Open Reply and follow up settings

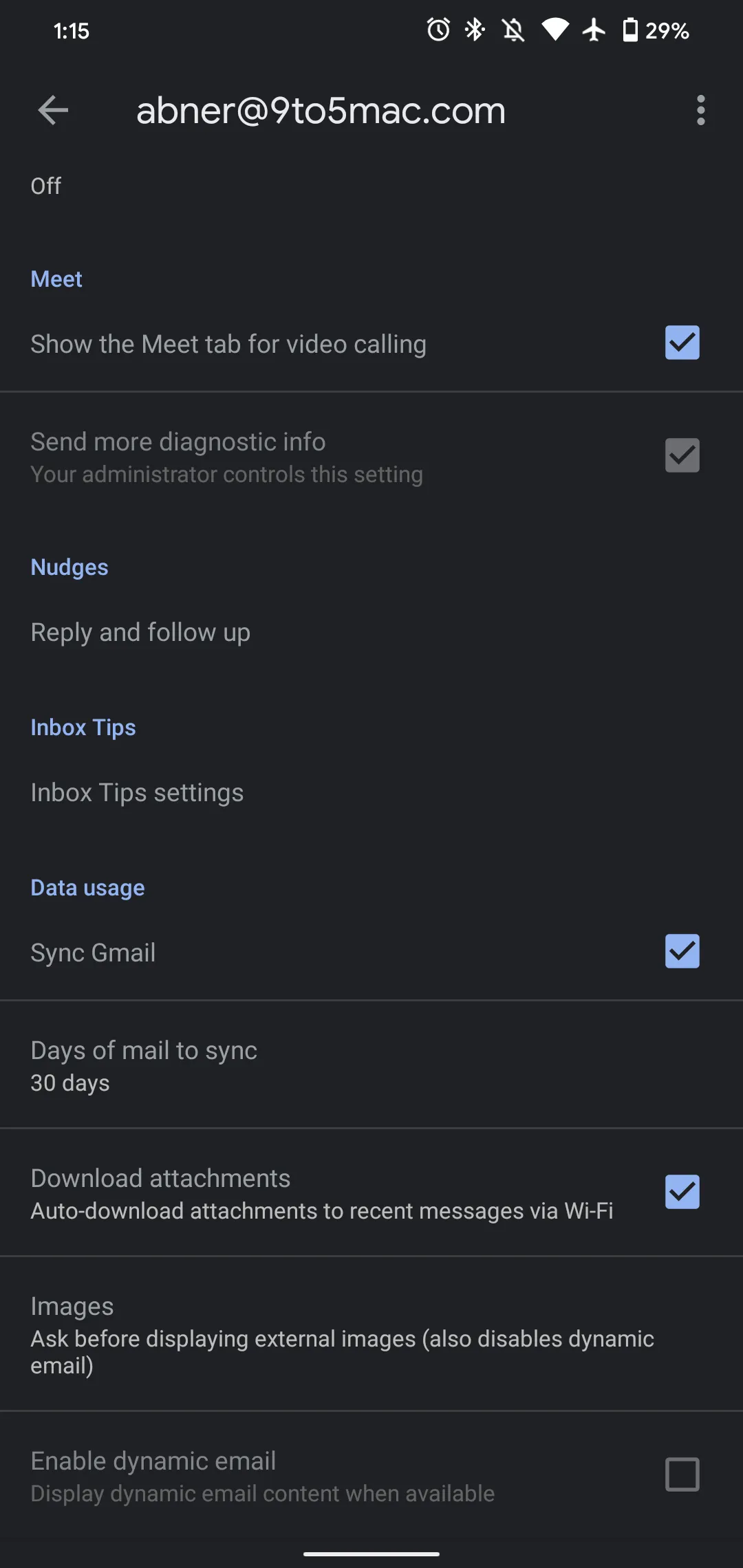(140, 633)
